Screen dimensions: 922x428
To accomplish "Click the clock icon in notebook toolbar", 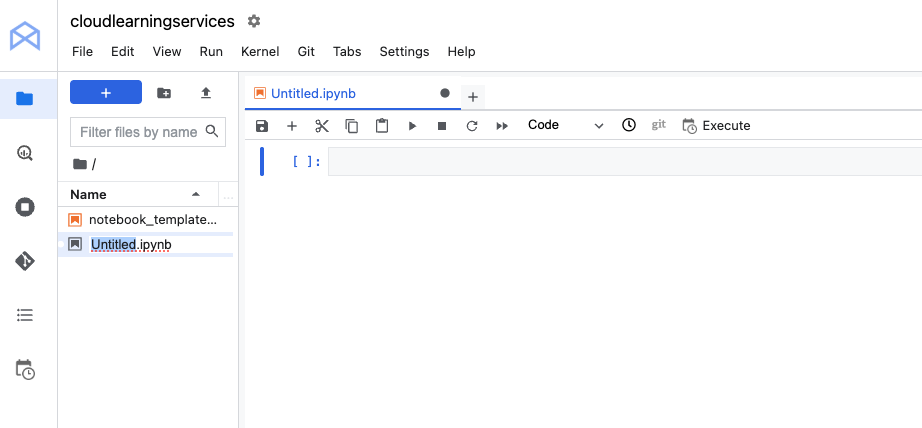I will click(x=629, y=125).
